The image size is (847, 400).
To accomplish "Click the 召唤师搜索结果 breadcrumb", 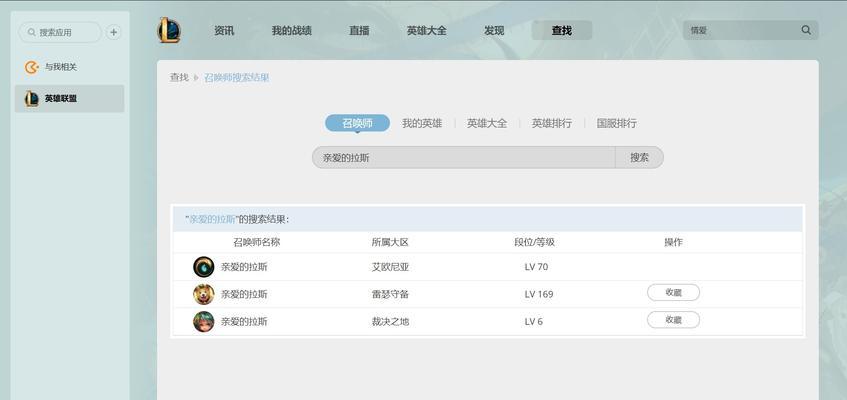I will 237,78.
